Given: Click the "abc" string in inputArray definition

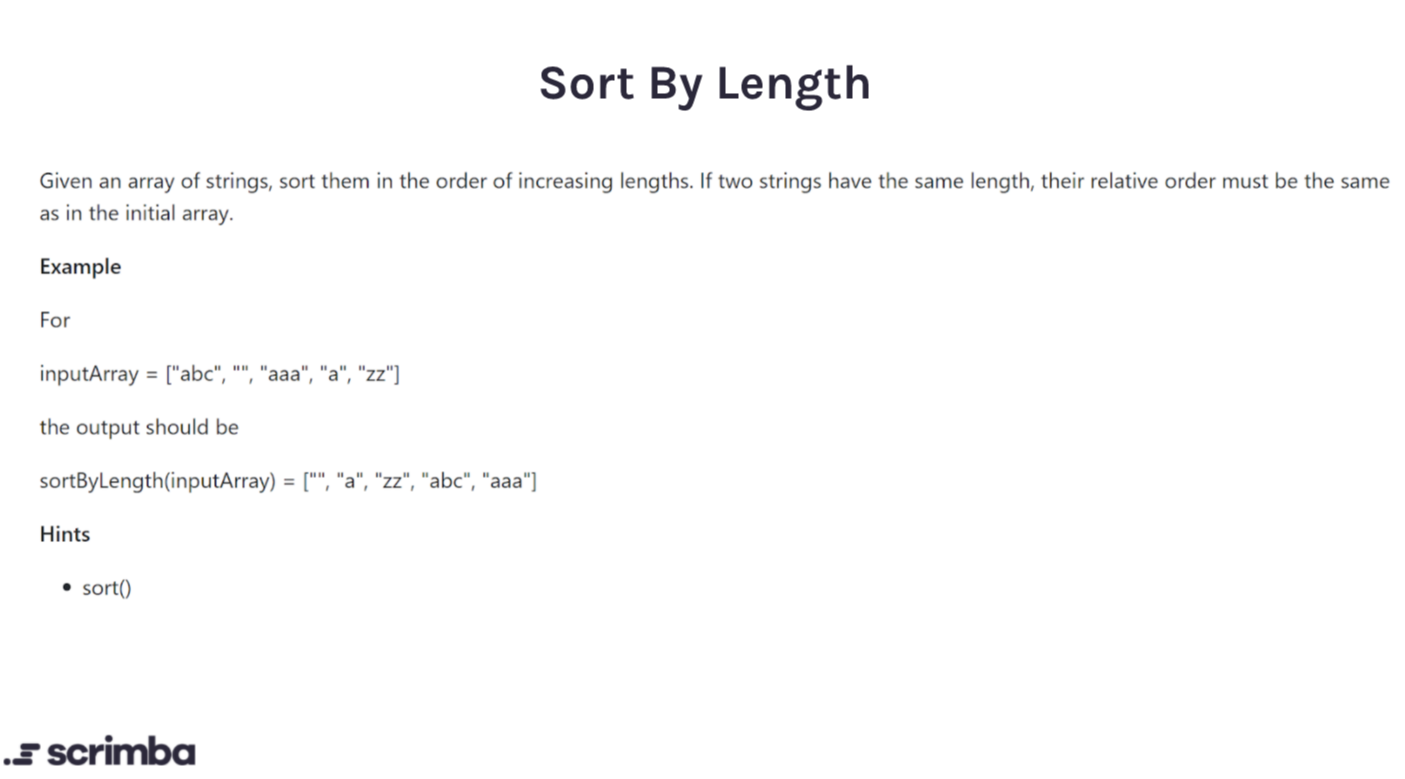Looking at the screenshot, I should pyautogui.click(x=196, y=374).
